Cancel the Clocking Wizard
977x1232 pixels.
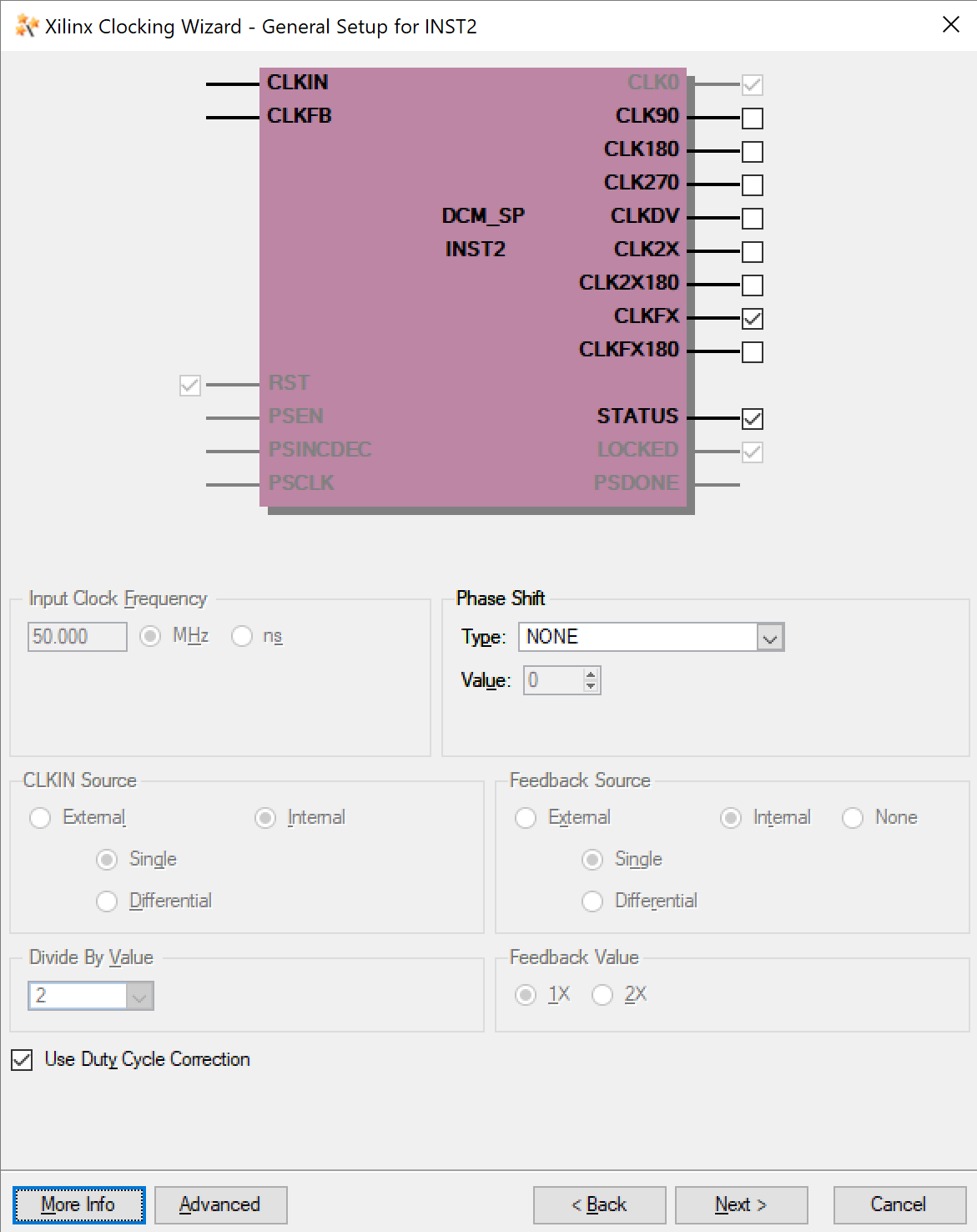pyautogui.click(x=899, y=1204)
